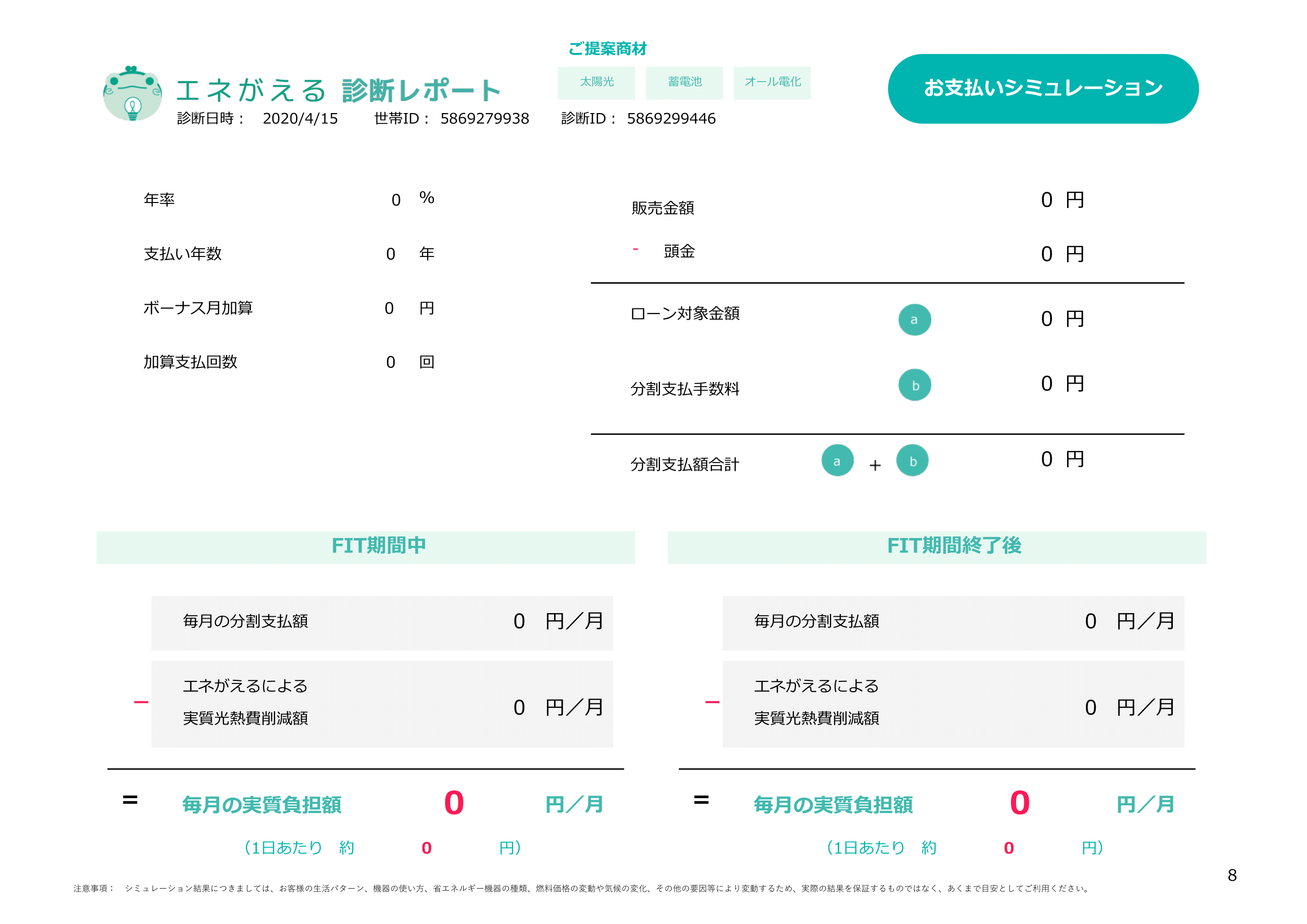Click the 販売金額 label
Screen dimensions: 1307x924
click(x=662, y=208)
